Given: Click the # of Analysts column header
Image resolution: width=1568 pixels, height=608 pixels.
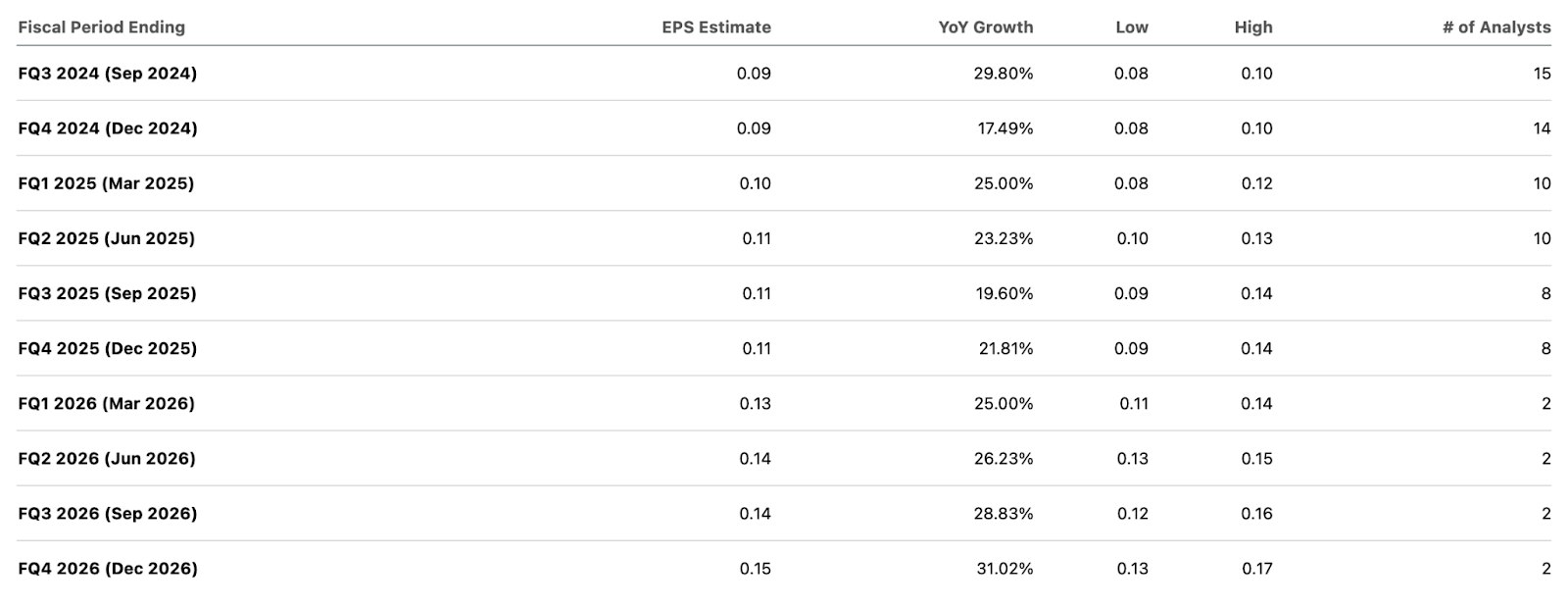Looking at the screenshot, I should coord(1495,27).
